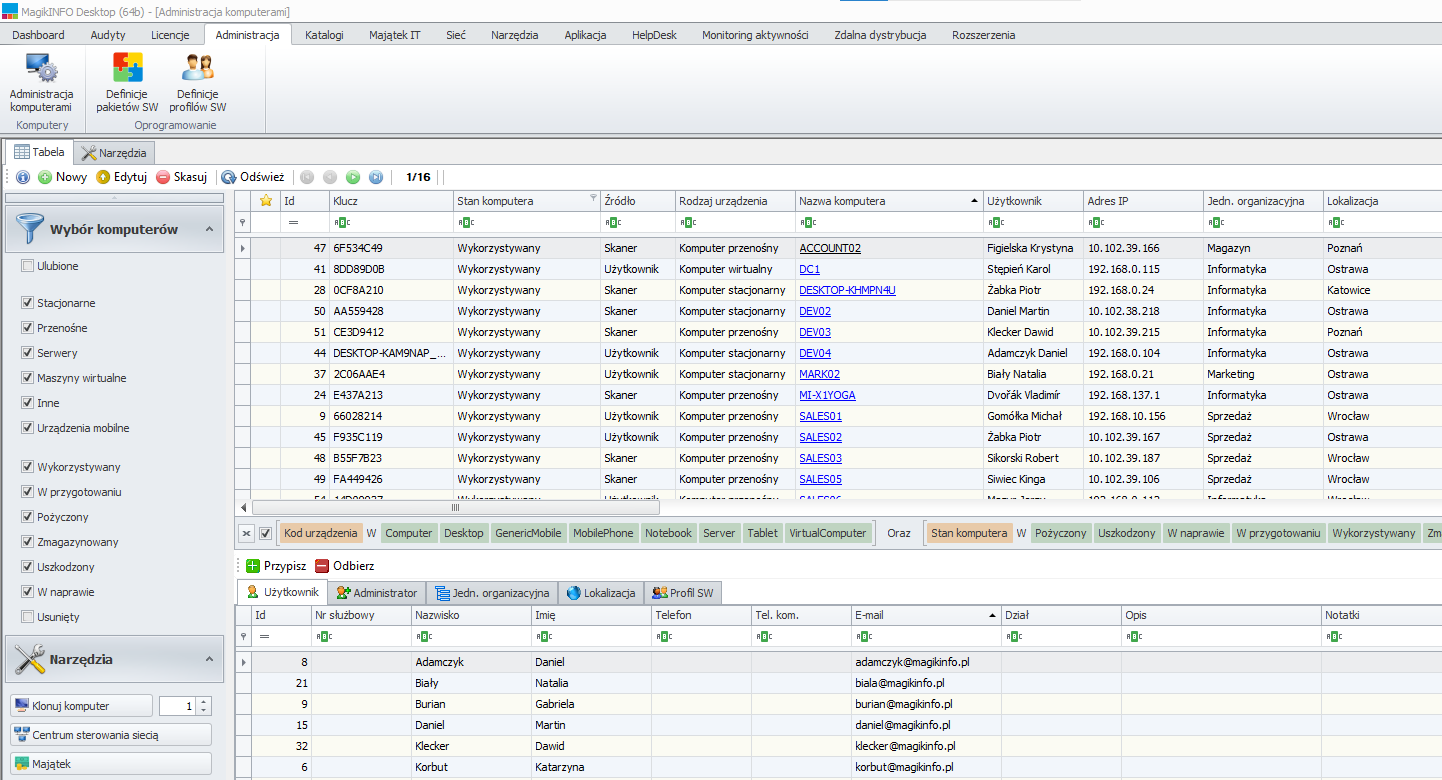This screenshot has width=1442, height=780.
Task: Click the Wybór komputerów funnel icon
Action: click(28, 229)
